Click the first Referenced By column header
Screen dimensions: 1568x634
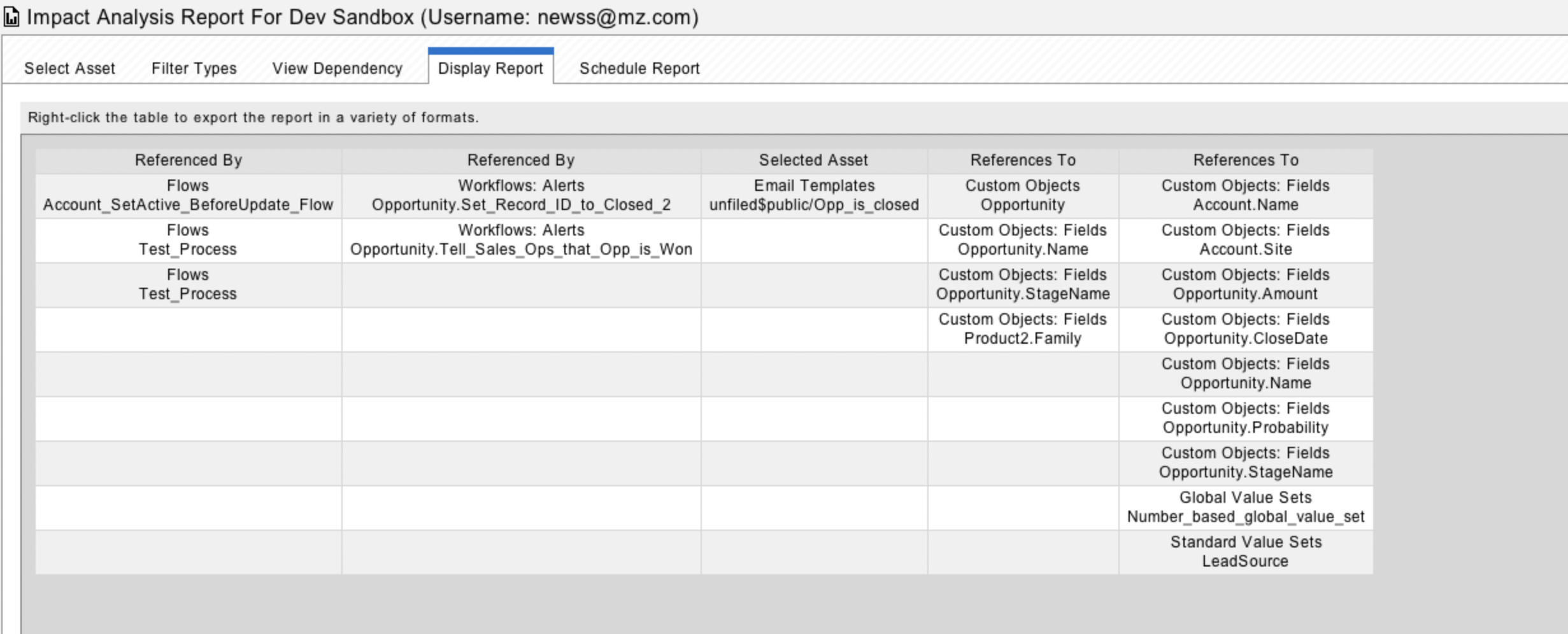188,160
